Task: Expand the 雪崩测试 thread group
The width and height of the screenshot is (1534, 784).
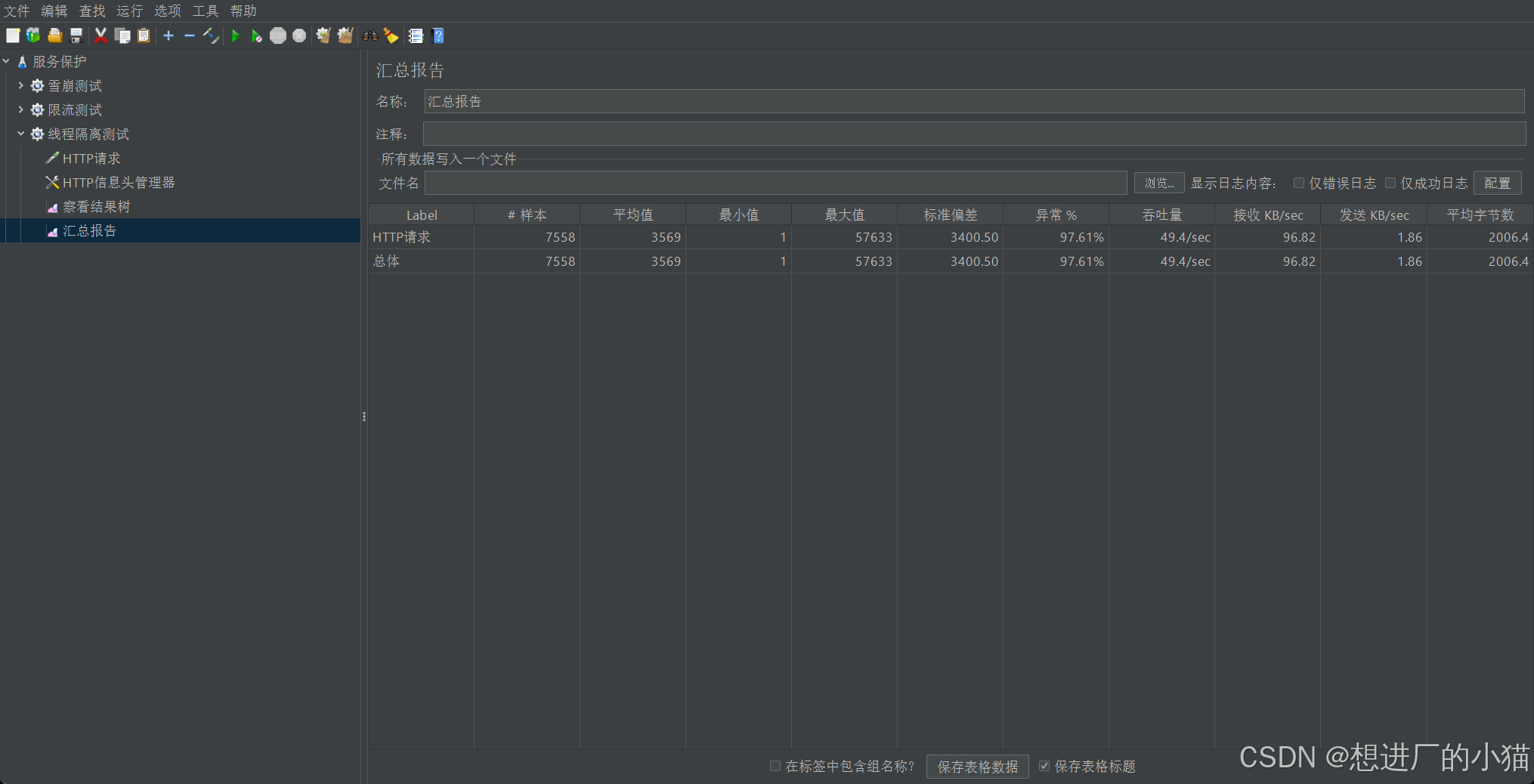Action: pos(20,85)
